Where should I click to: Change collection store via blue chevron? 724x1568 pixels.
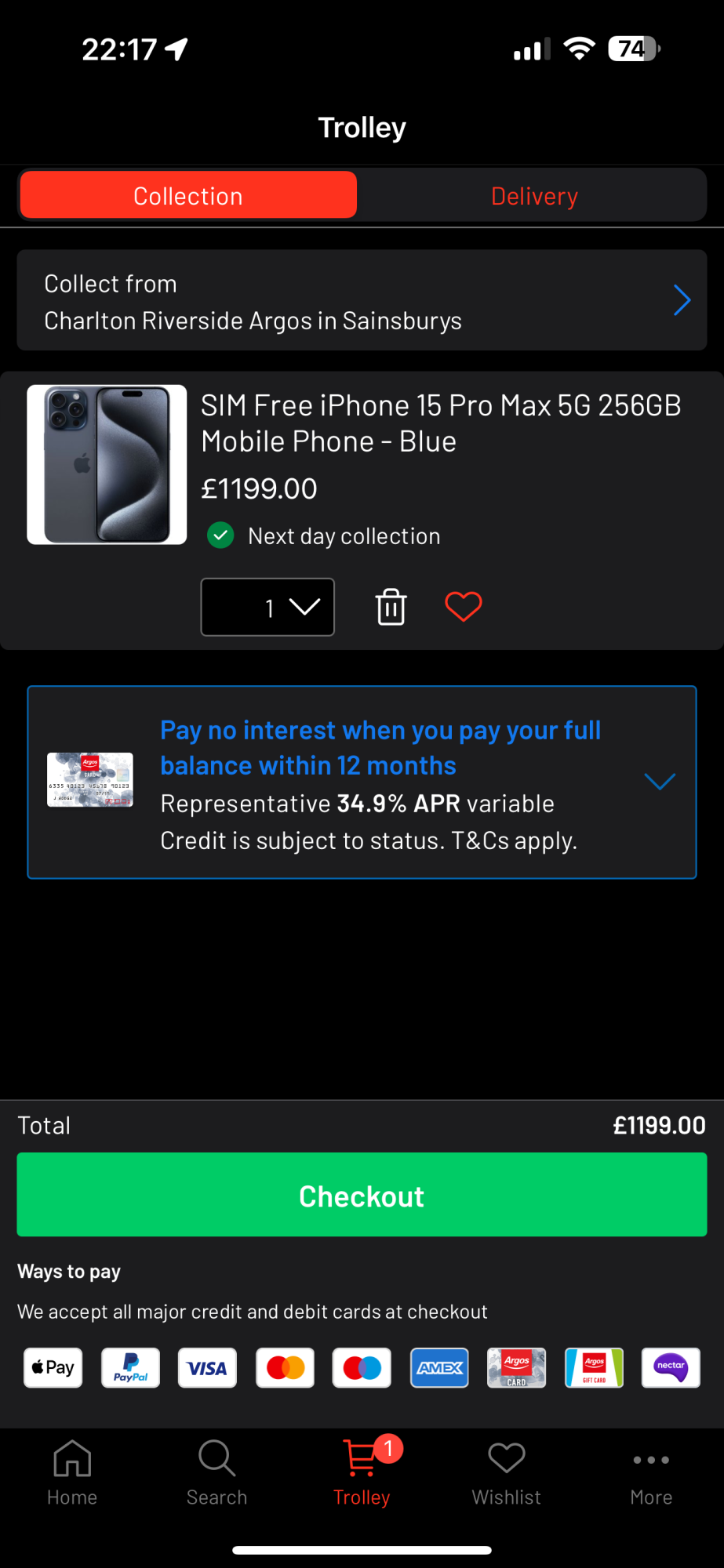click(x=682, y=300)
